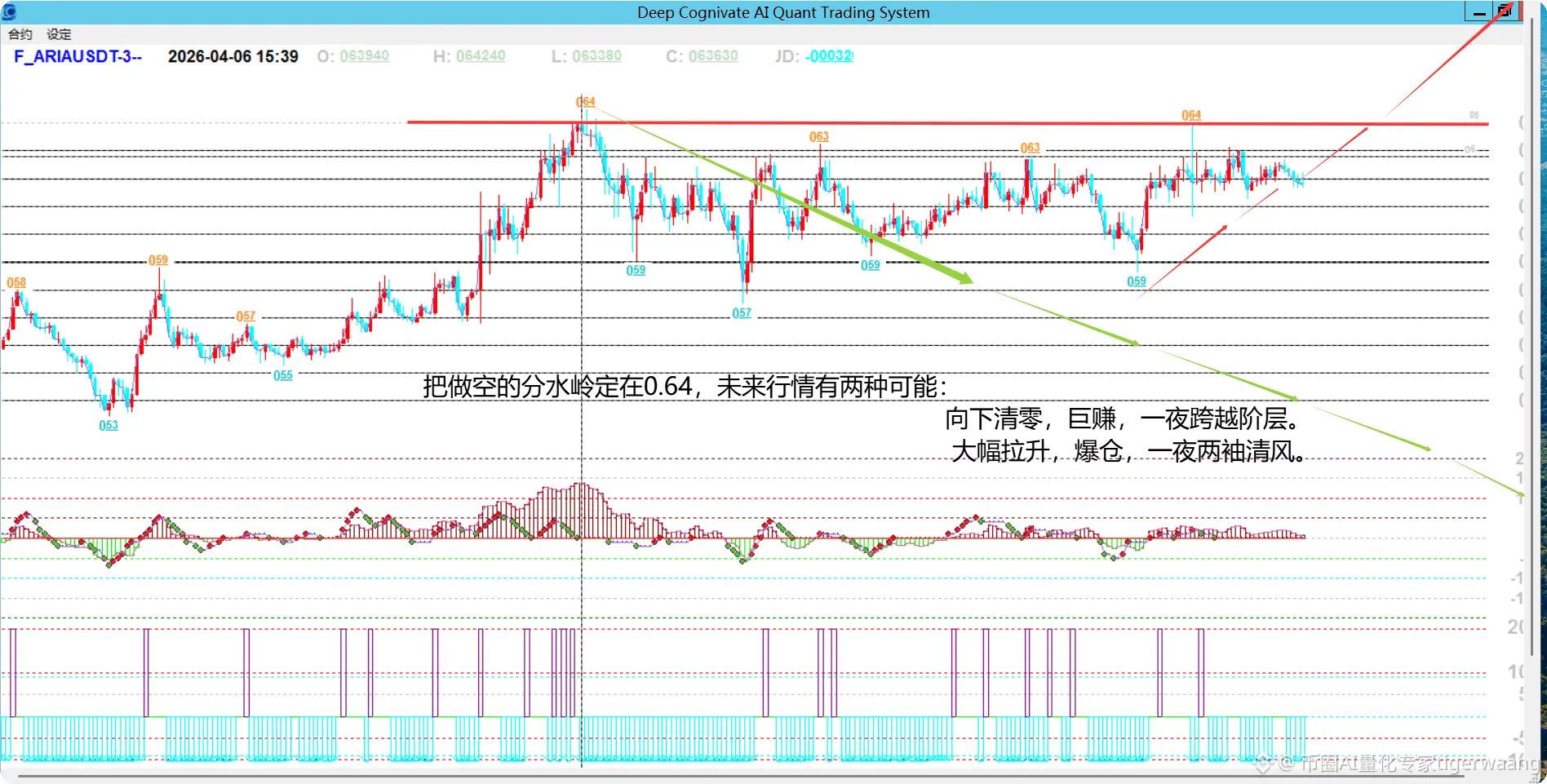Select the close price value 063630
The image size is (1547, 784).
713,55
